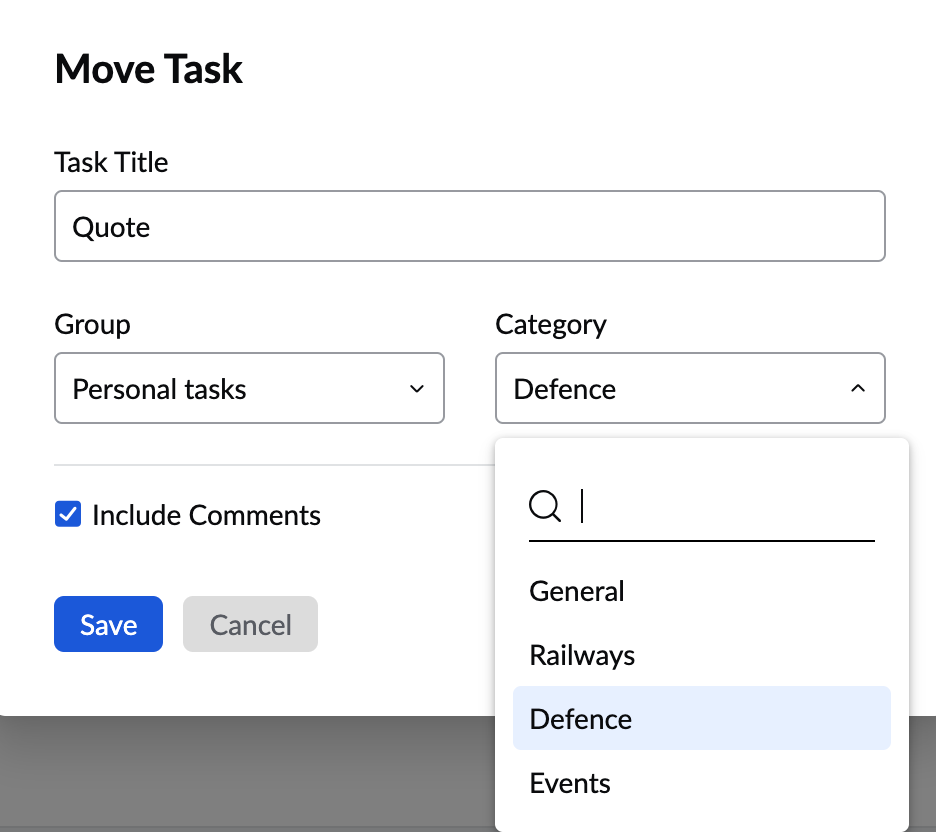Select General from the category list
Viewport: 936px width, 832px height.
click(701, 591)
